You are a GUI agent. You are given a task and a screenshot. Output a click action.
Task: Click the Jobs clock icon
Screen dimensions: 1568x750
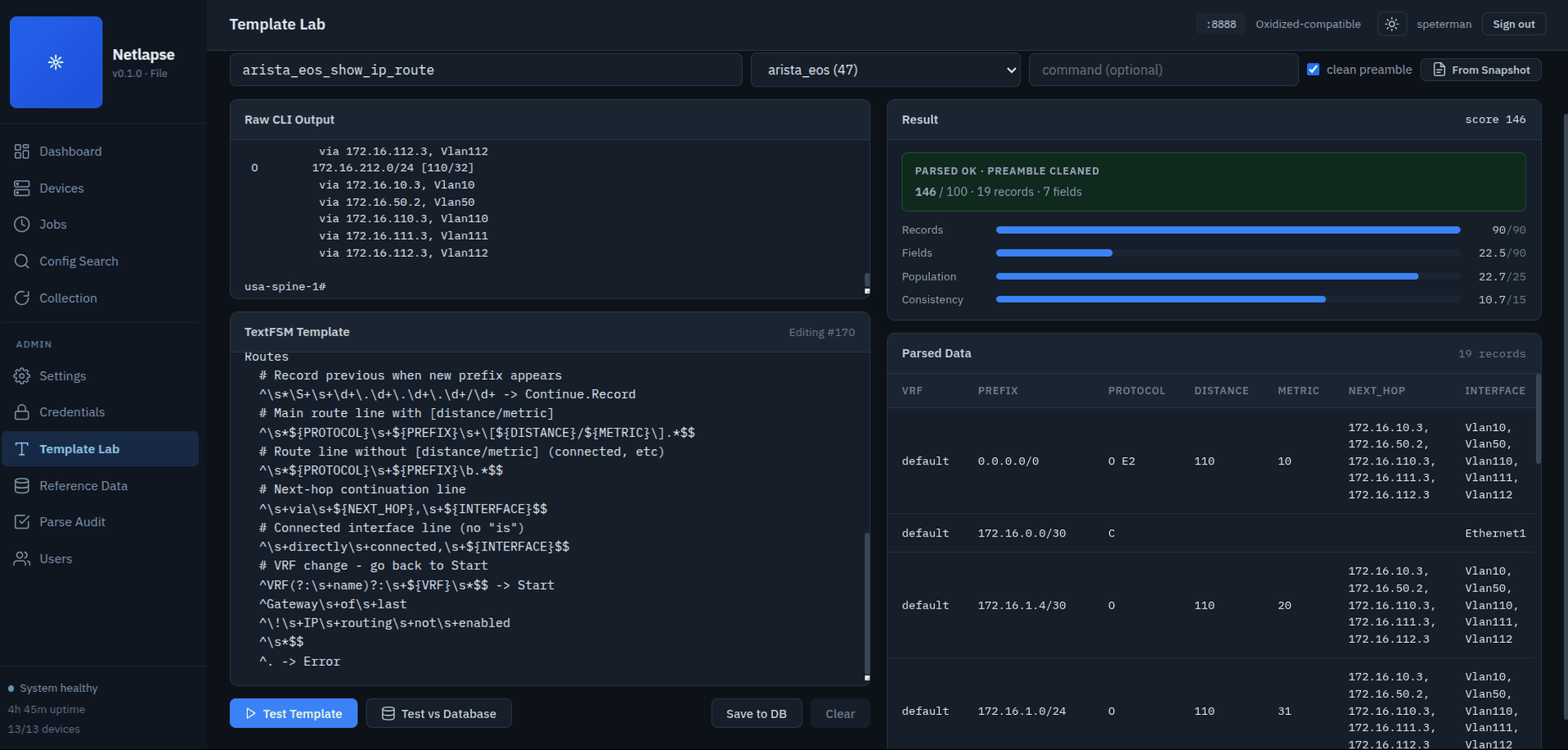[x=22, y=224]
